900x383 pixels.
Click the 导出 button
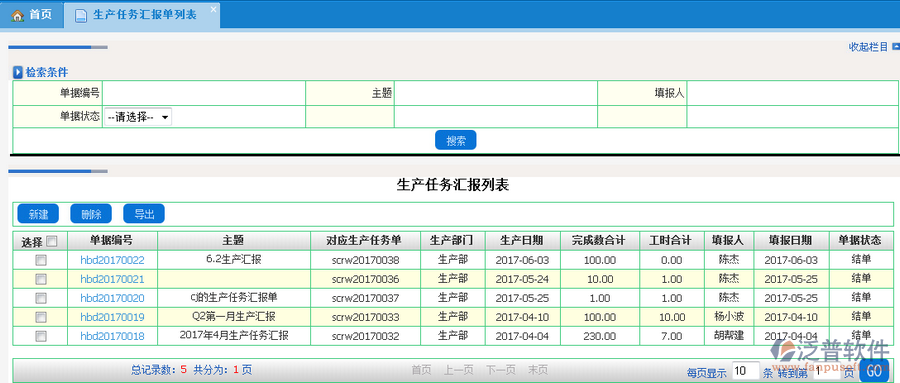pos(144,214)
